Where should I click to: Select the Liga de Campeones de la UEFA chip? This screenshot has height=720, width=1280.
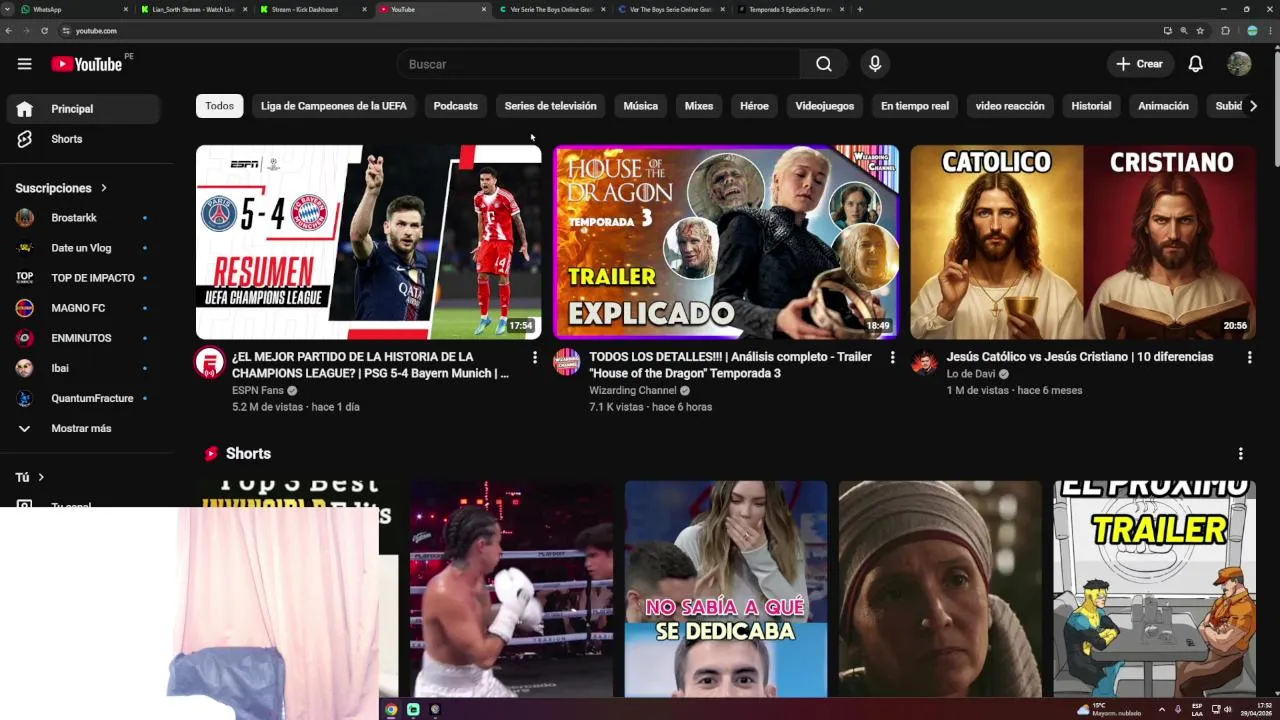[x=334, y=106]
